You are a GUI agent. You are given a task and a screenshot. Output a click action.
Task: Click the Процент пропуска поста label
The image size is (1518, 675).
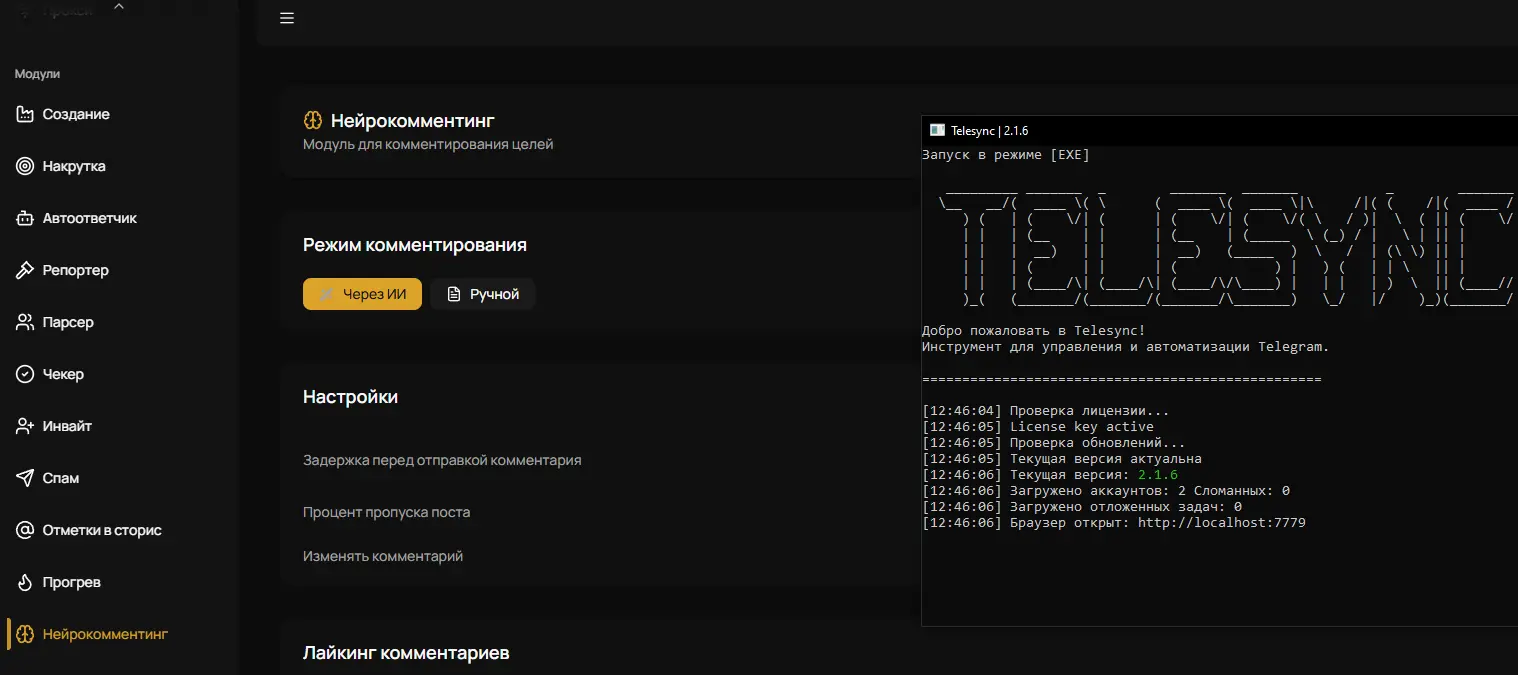(x=386, y=512)
